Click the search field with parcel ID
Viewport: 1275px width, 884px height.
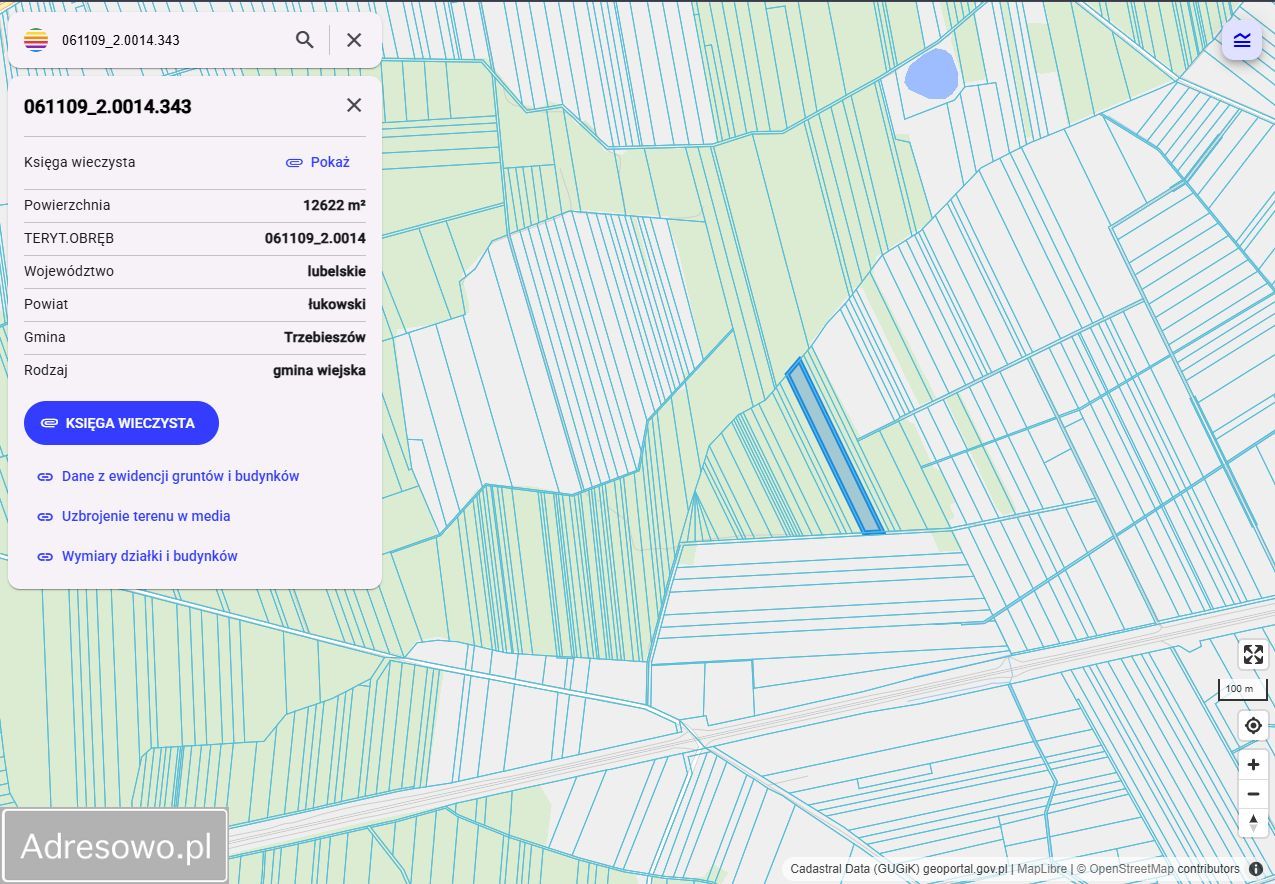[170, 40]
